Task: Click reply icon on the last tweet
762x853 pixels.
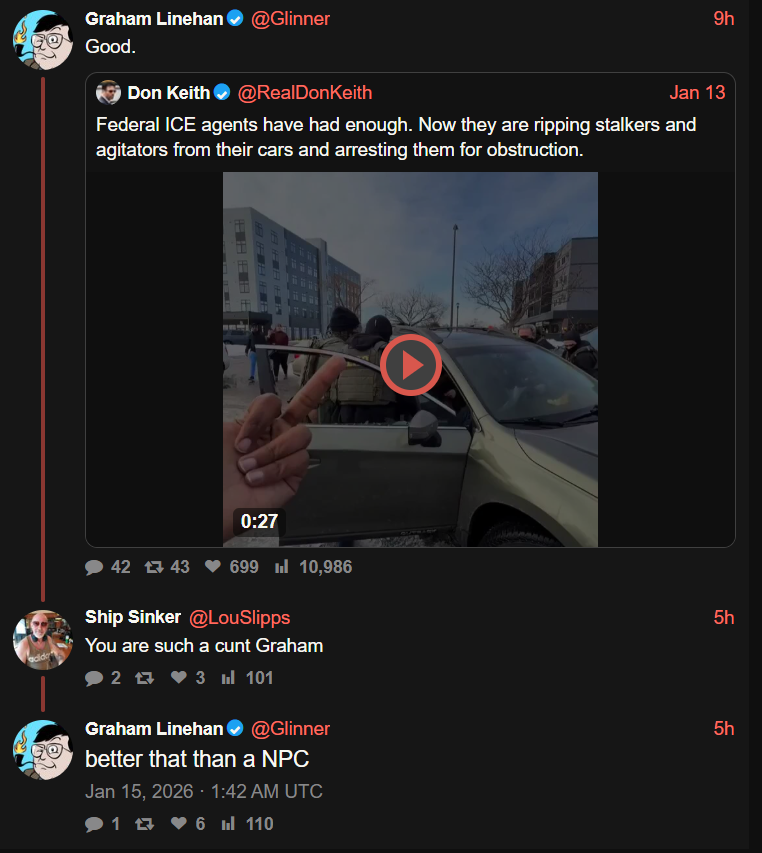Action: [95, 824]
